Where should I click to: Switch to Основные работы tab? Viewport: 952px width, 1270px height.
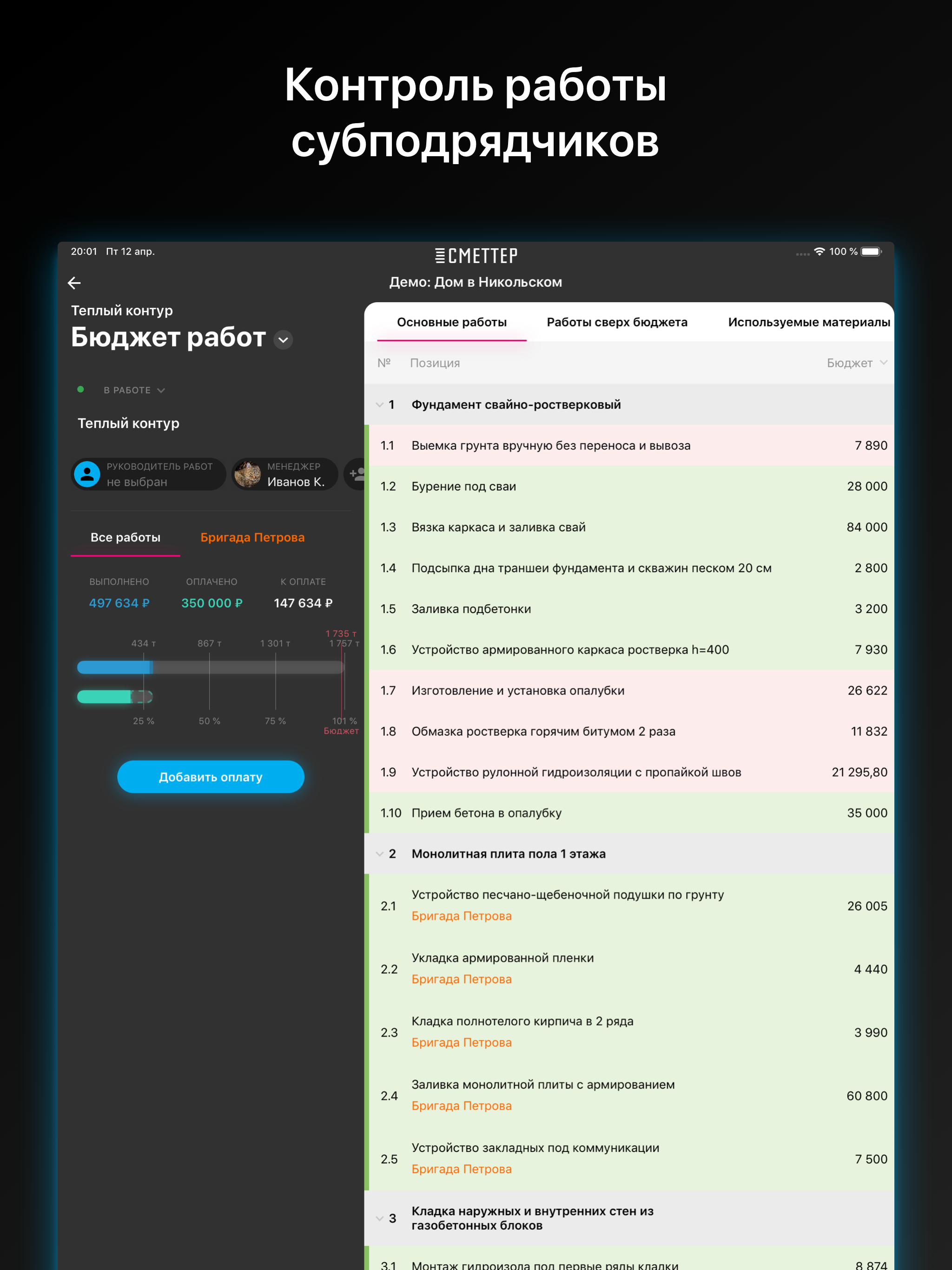click(451, 322)
